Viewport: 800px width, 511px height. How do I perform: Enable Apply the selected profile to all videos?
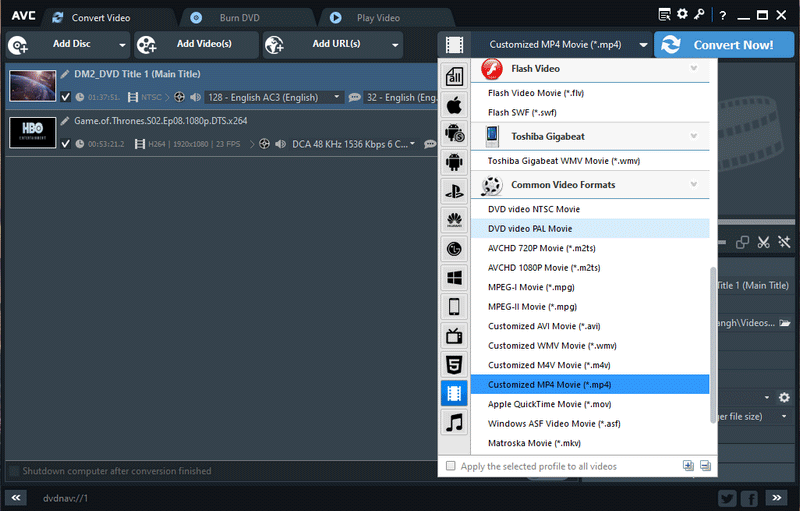451,466
